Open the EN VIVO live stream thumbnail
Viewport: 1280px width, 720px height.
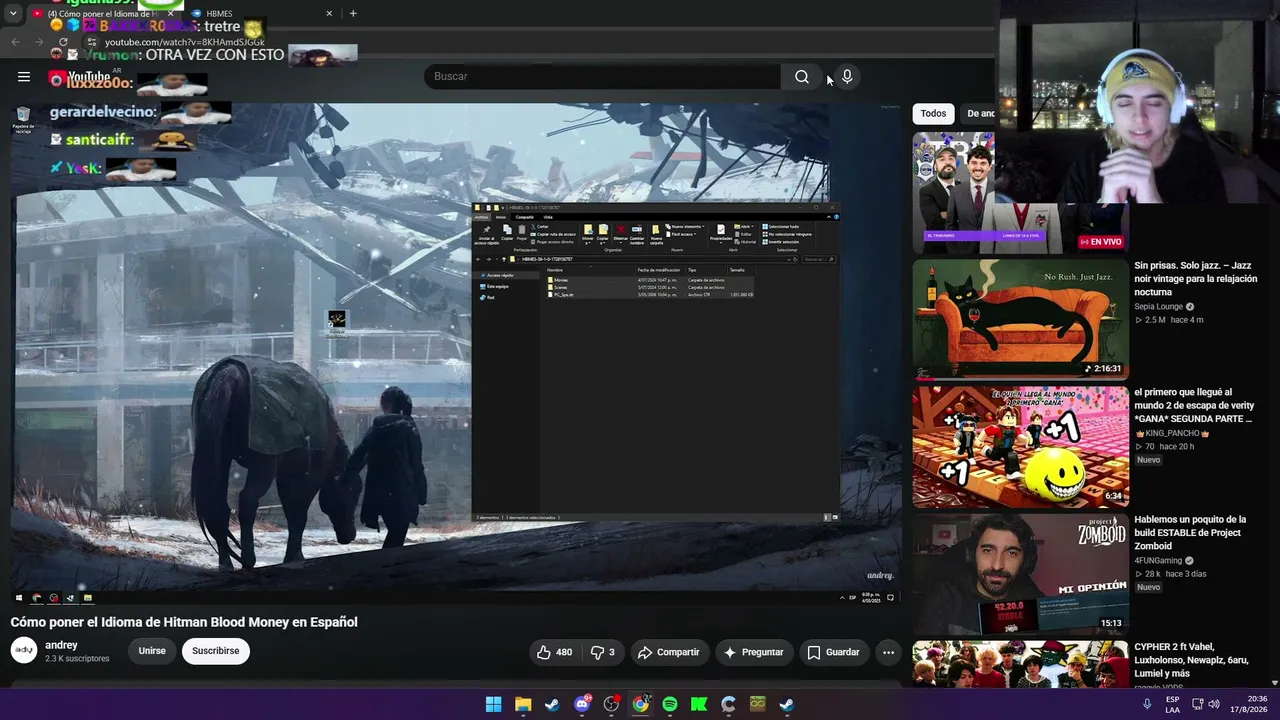(x=1020, y=192)
